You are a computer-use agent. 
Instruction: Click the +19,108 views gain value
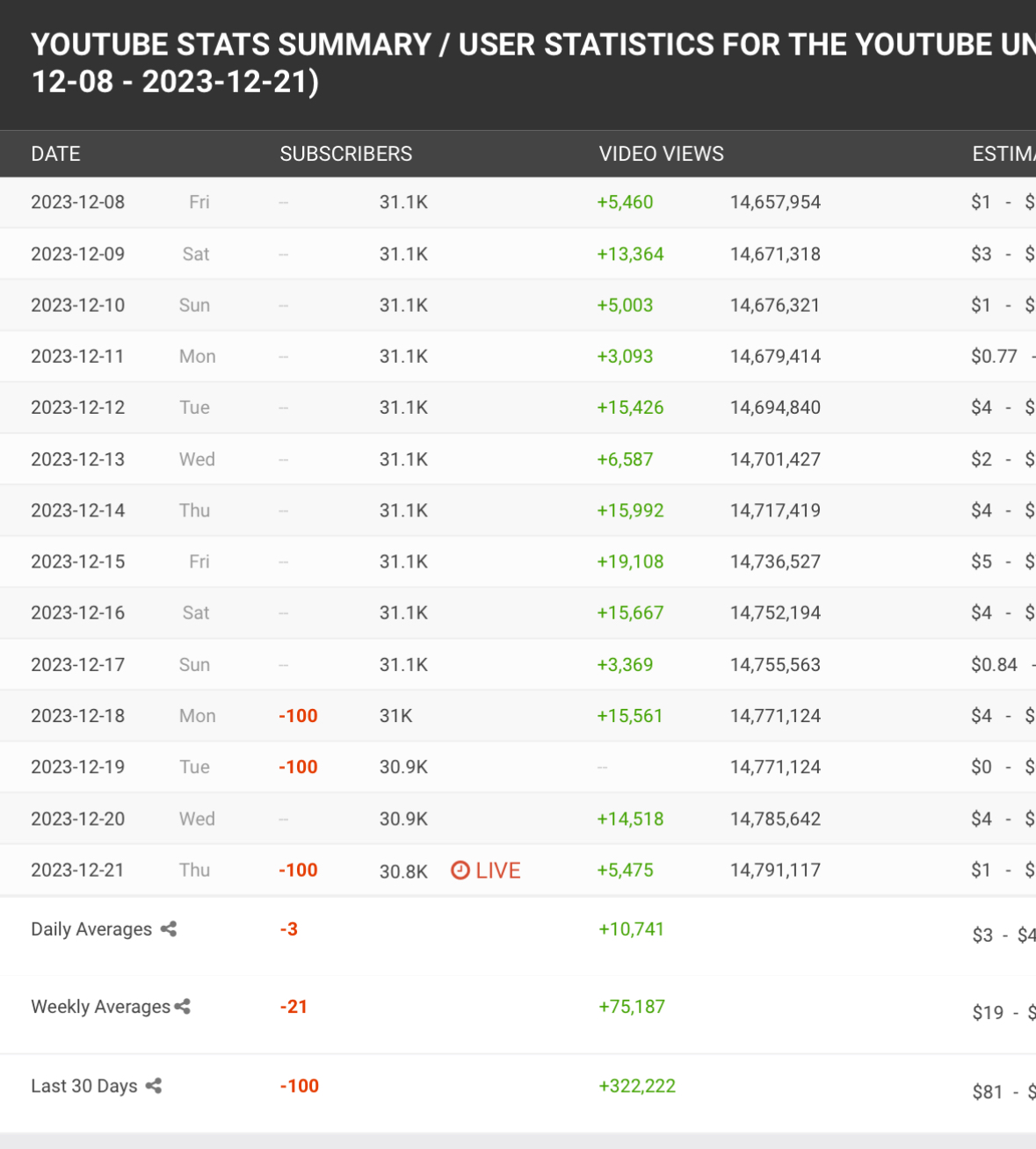630,561
